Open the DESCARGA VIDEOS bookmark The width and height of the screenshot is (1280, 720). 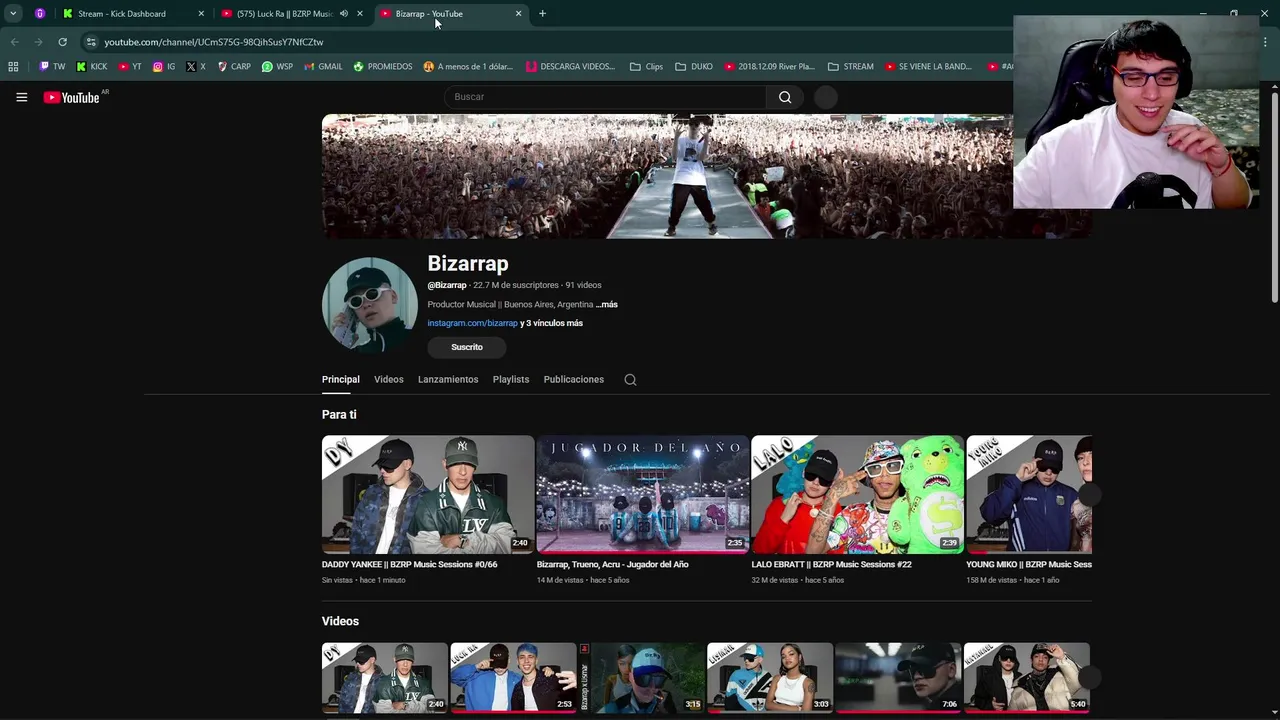coord(571,67)
